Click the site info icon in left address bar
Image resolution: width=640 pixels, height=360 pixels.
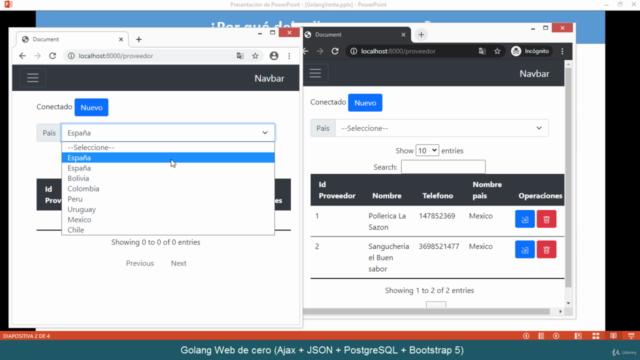click(x=71, y=56)
